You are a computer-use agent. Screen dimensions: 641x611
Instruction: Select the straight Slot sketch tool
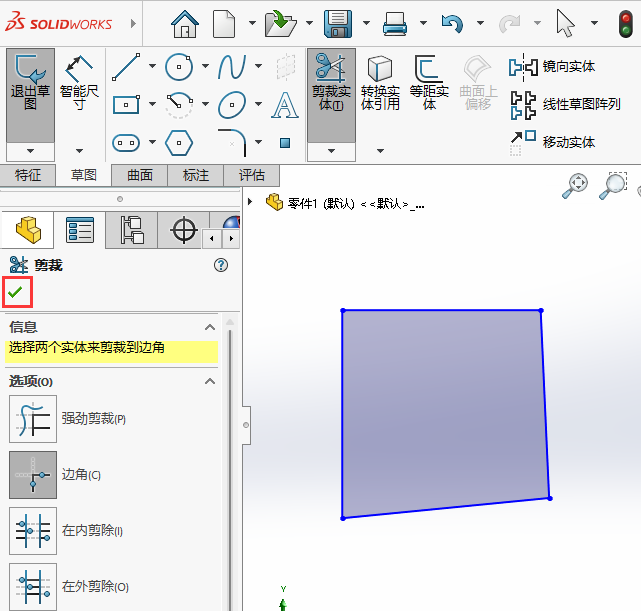coord(126,143)
